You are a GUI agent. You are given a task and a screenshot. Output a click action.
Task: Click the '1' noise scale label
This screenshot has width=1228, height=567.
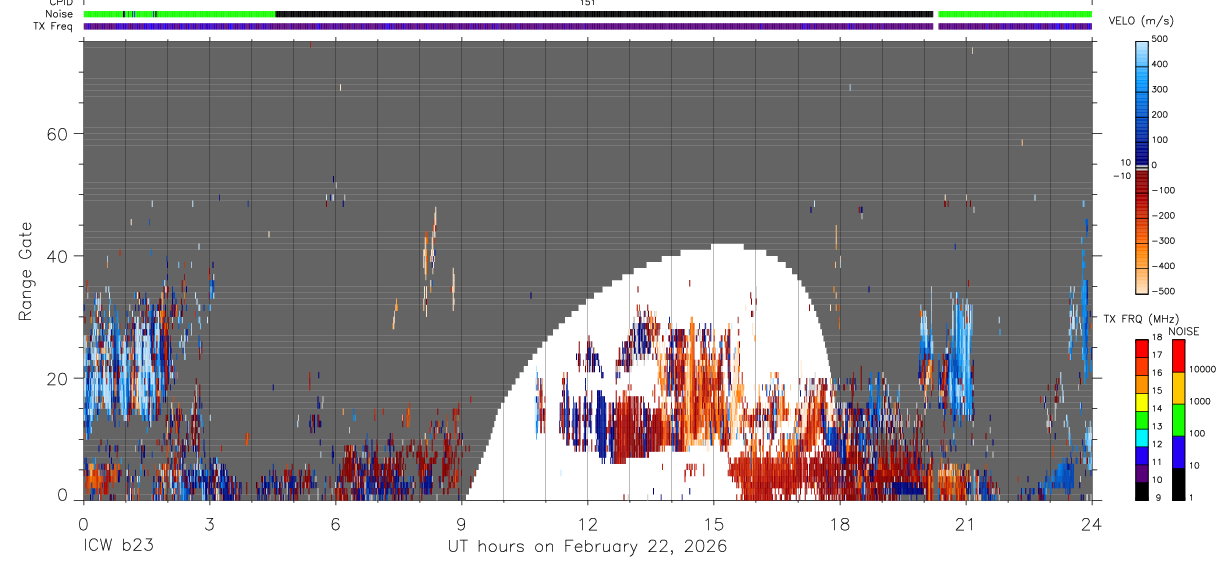1192,497
